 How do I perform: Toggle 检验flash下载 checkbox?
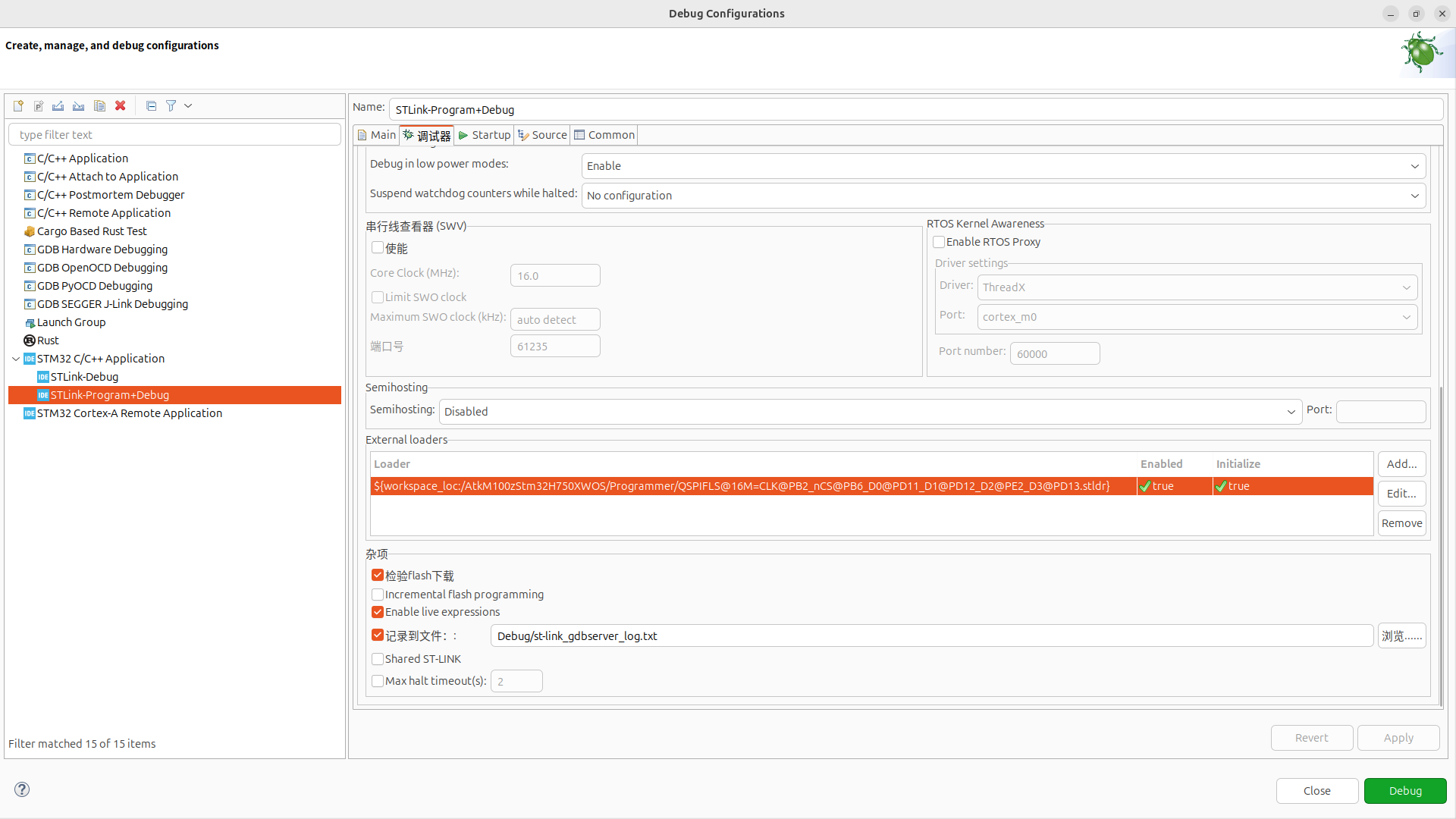click(378, 576)
